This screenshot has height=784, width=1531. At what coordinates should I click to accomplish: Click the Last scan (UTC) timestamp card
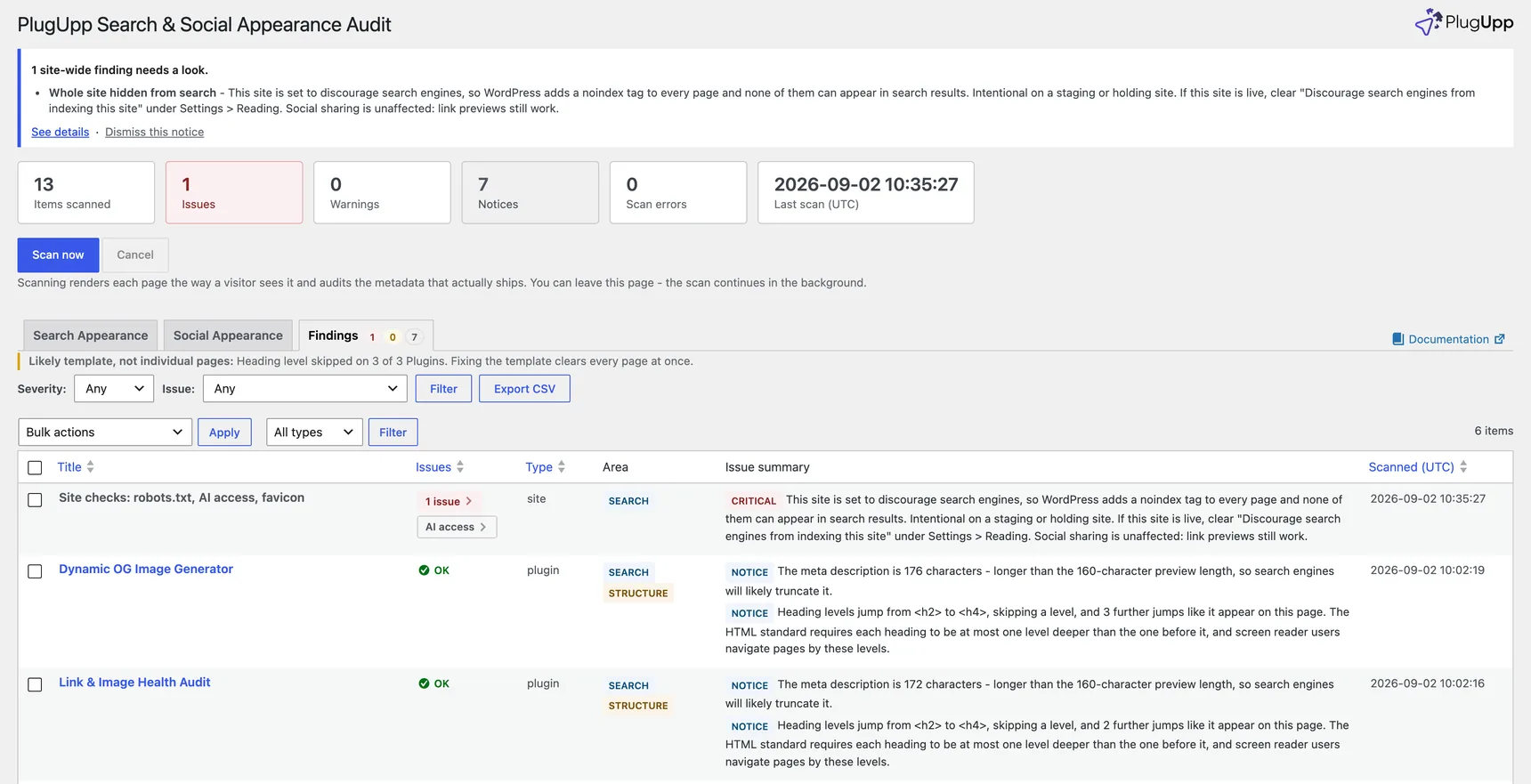click(866, 192)
